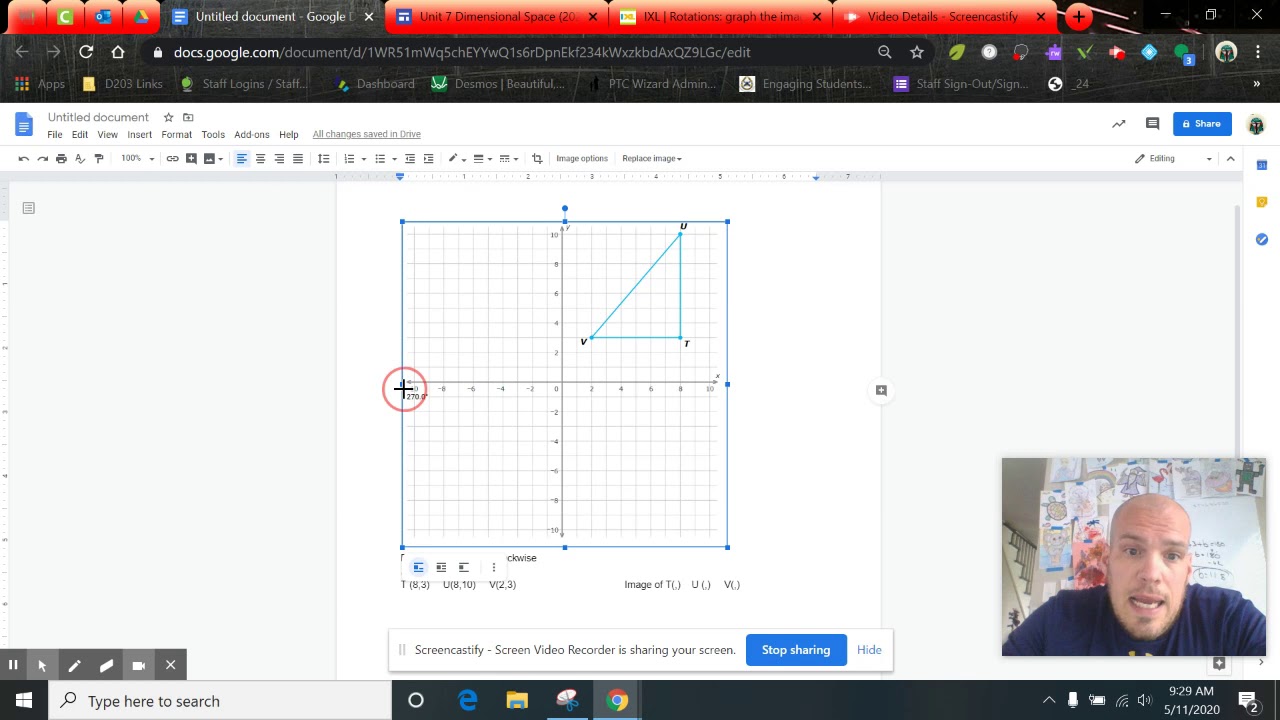
Task: Select the Paint format tool
Action: tap(98, 158)
